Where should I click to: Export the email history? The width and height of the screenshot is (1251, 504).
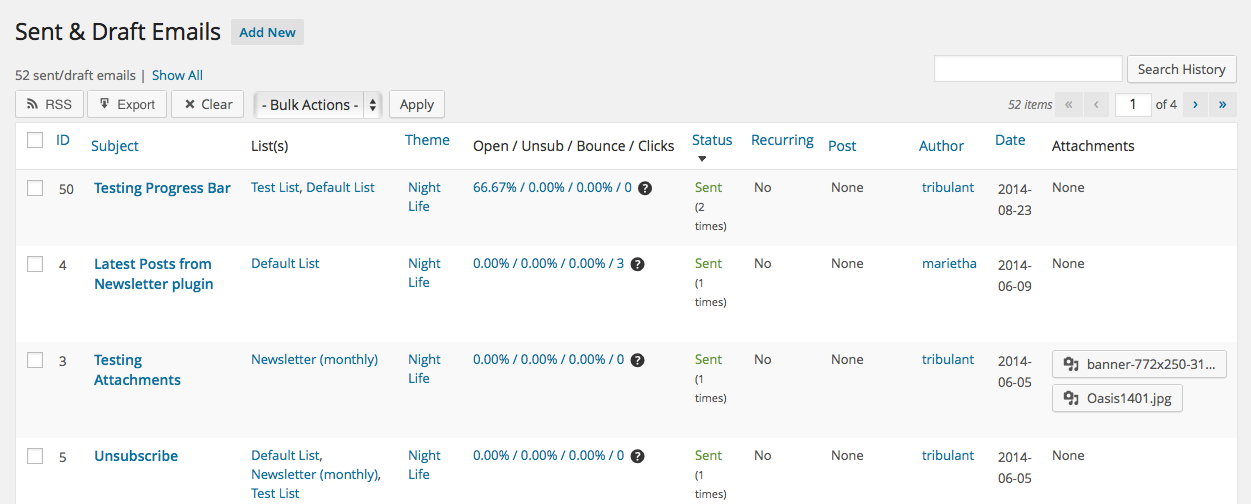(127, 104)
